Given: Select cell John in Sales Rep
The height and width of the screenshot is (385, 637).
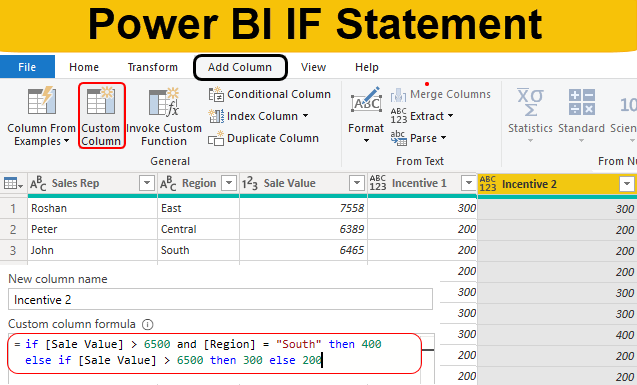Looking at the screenshot, I should click(x=93, y=251).
